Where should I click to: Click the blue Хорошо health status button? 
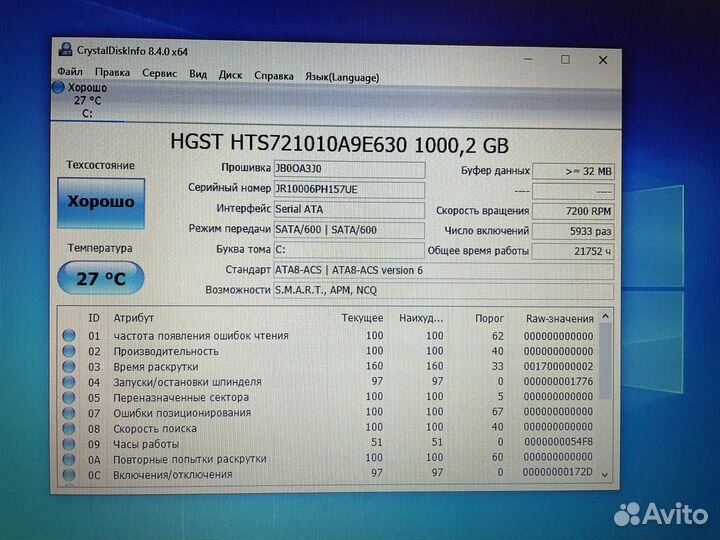101,203
